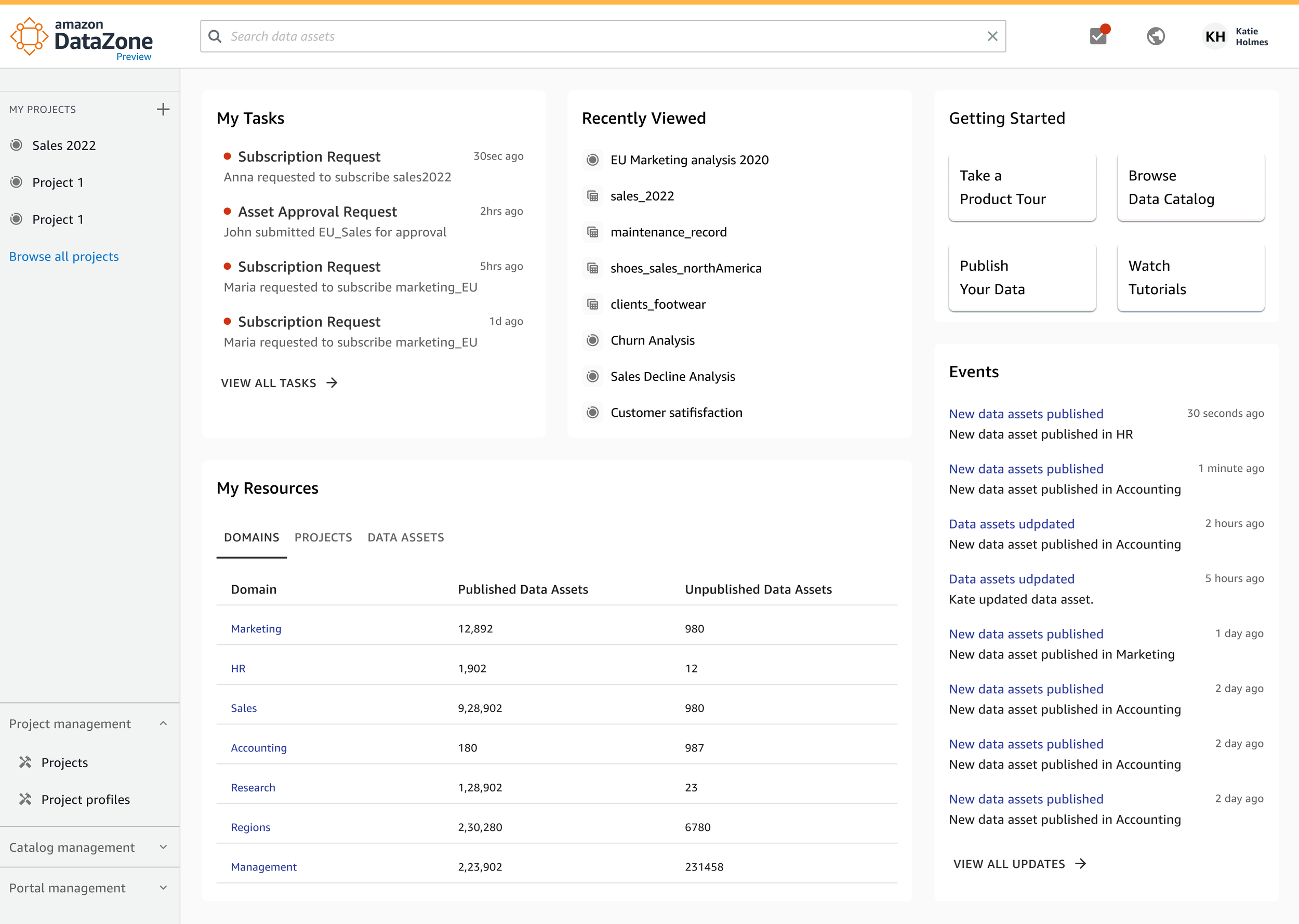The height and width of the screenshot is (924, 1299).
Task: Click the sales_2022 table icon
Action: tap(593, 196)
